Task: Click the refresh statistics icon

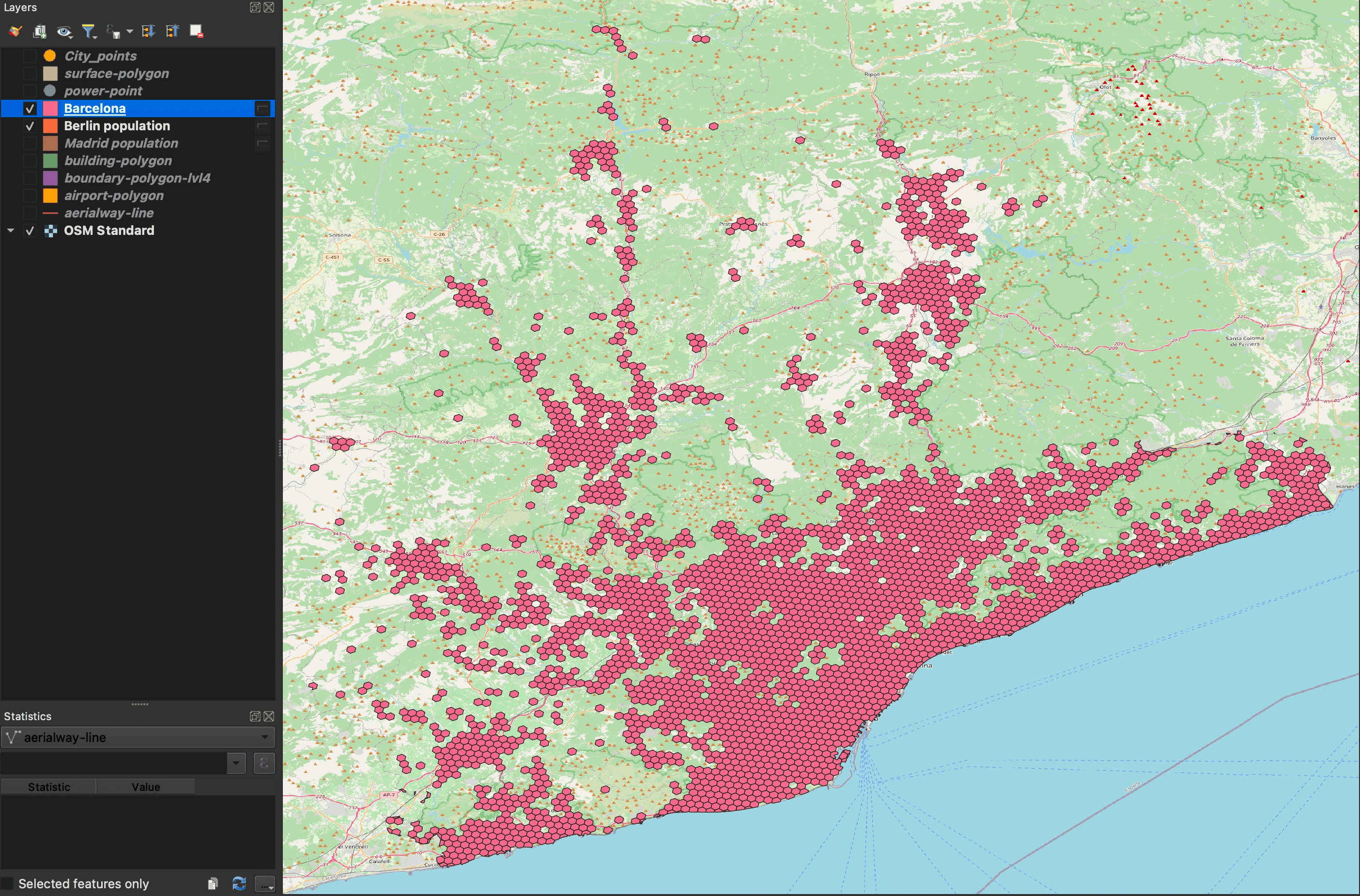Action: coord(239,883)
